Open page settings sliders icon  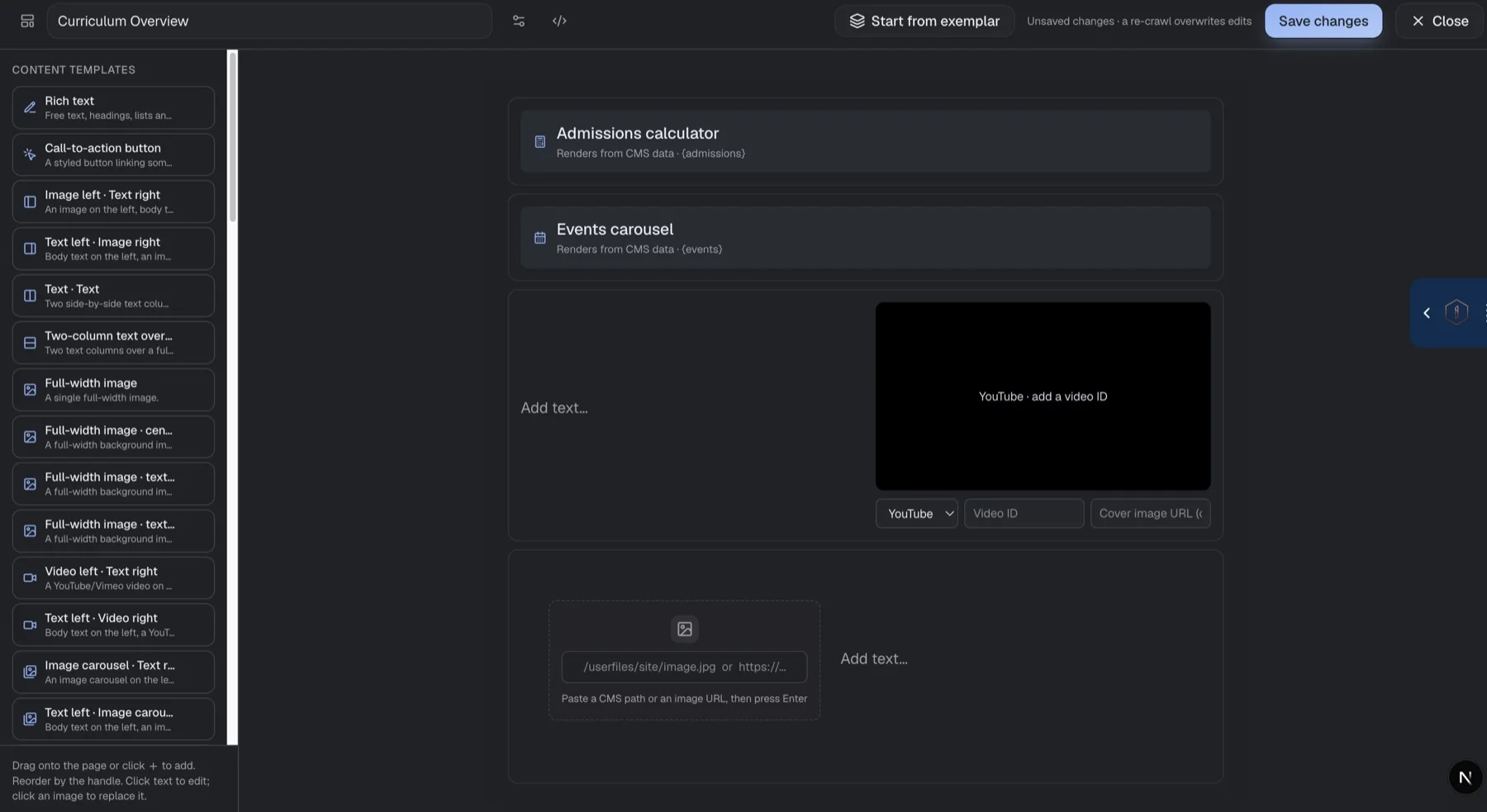pos(519,21)
